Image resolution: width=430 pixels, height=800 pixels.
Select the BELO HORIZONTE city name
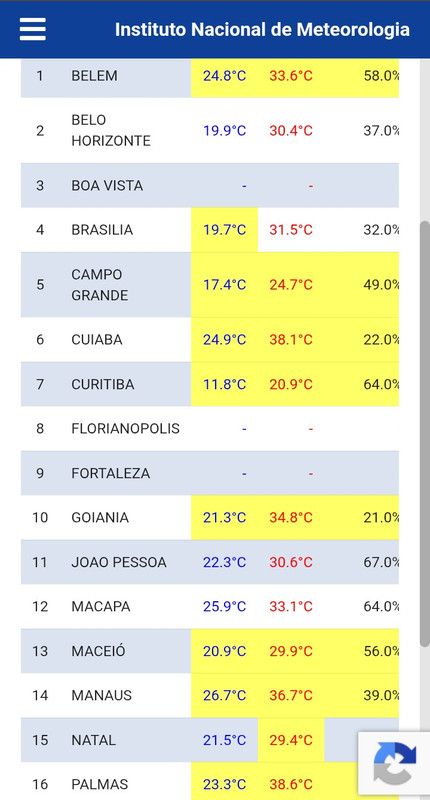111,131
